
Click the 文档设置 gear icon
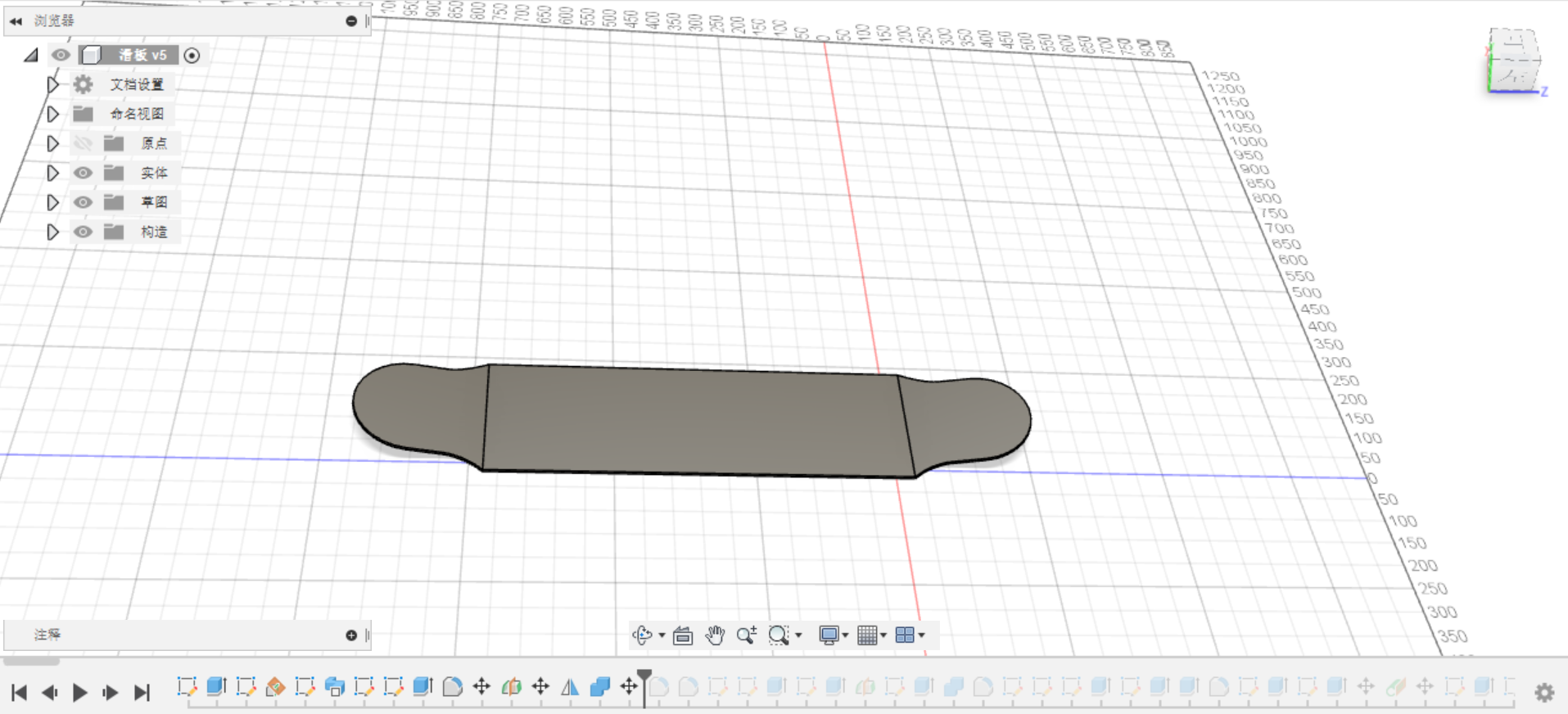pyautogui.click(x=83, y=84)
